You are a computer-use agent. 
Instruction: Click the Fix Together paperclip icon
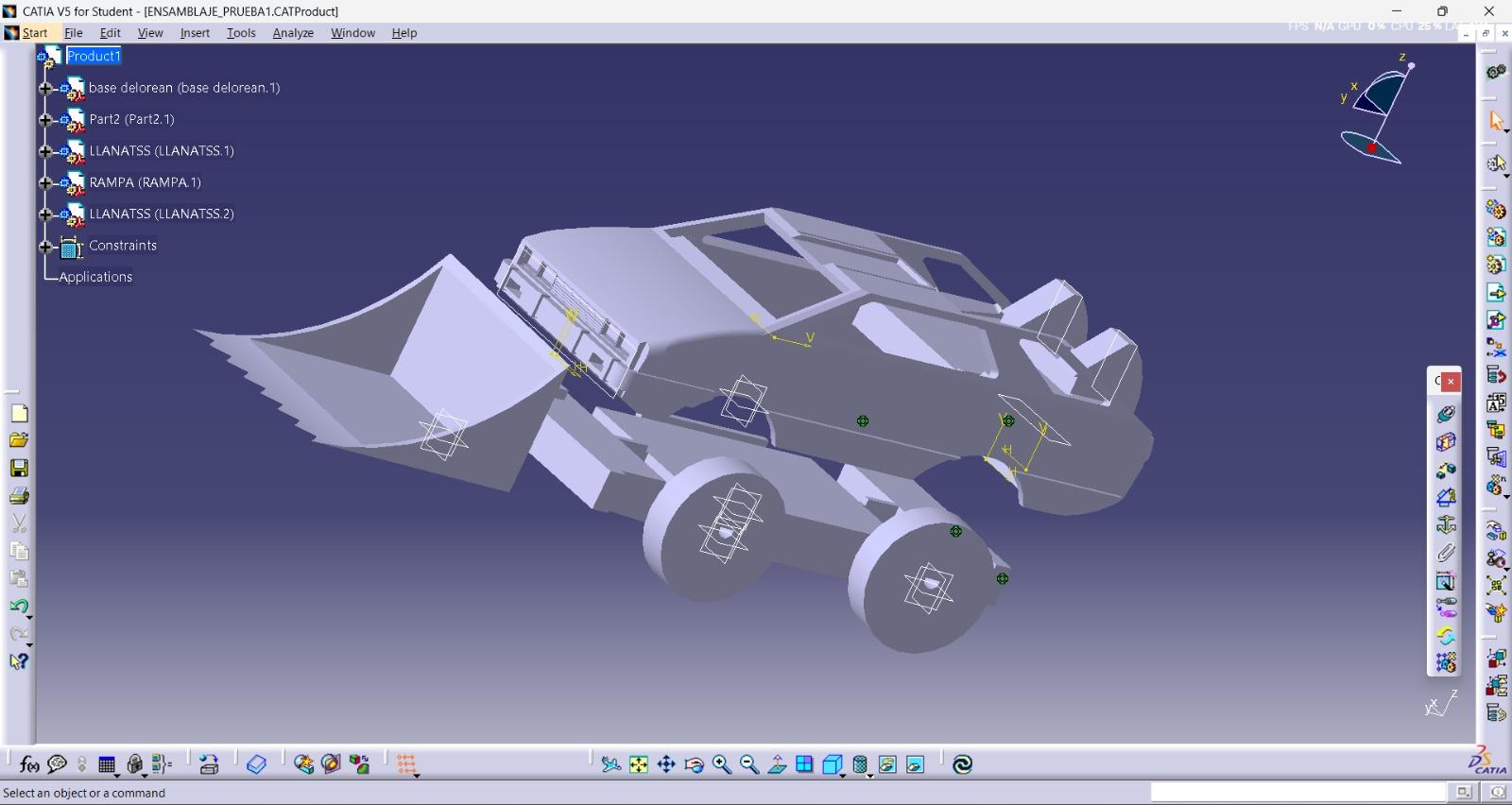tap(1446, 553)
